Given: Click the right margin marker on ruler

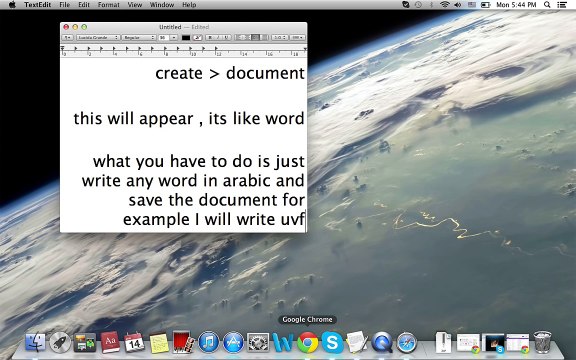Looking at the screenshot, I should tap(305, 49).
